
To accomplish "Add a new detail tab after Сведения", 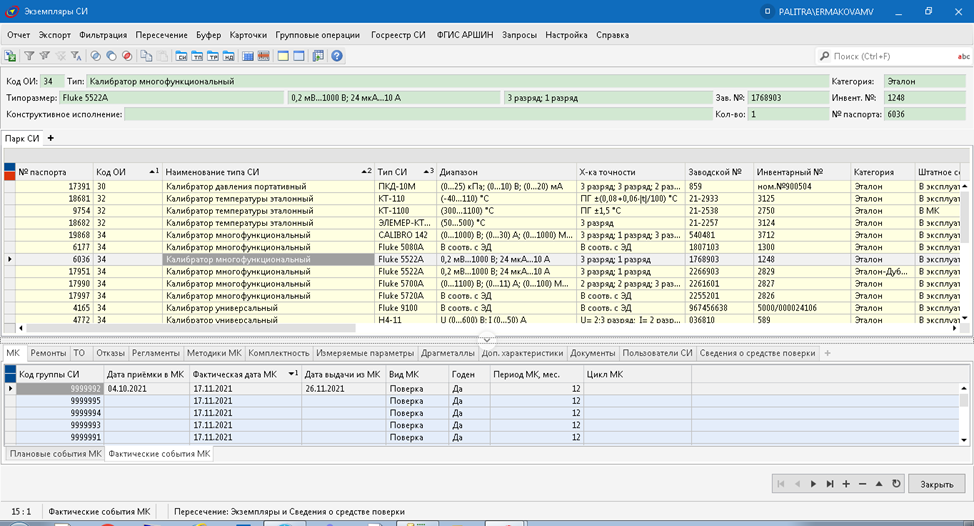I will [x=827, y=353].
